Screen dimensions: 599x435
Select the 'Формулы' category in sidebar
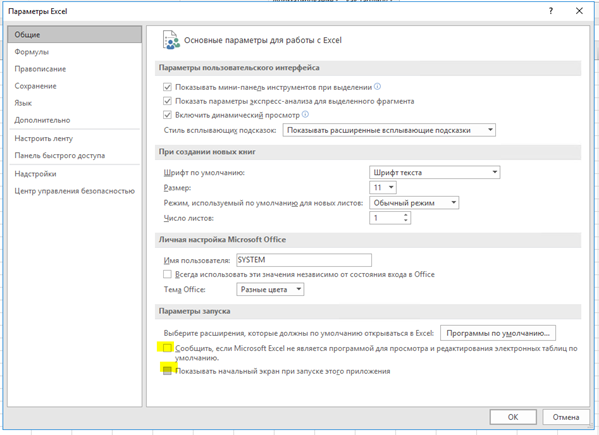32,52
